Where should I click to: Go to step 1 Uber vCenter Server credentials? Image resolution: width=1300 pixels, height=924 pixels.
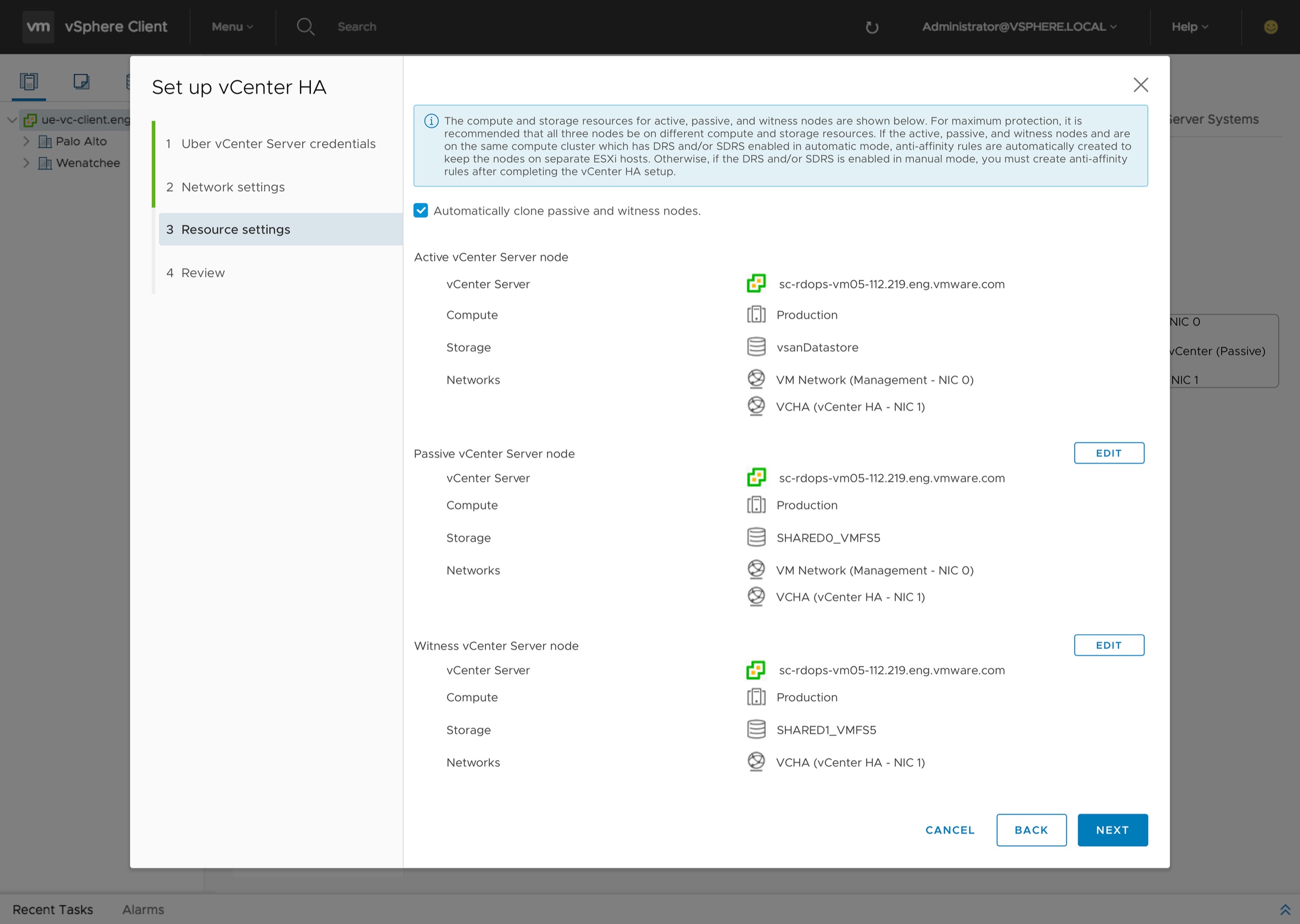(x=271, y=144)
